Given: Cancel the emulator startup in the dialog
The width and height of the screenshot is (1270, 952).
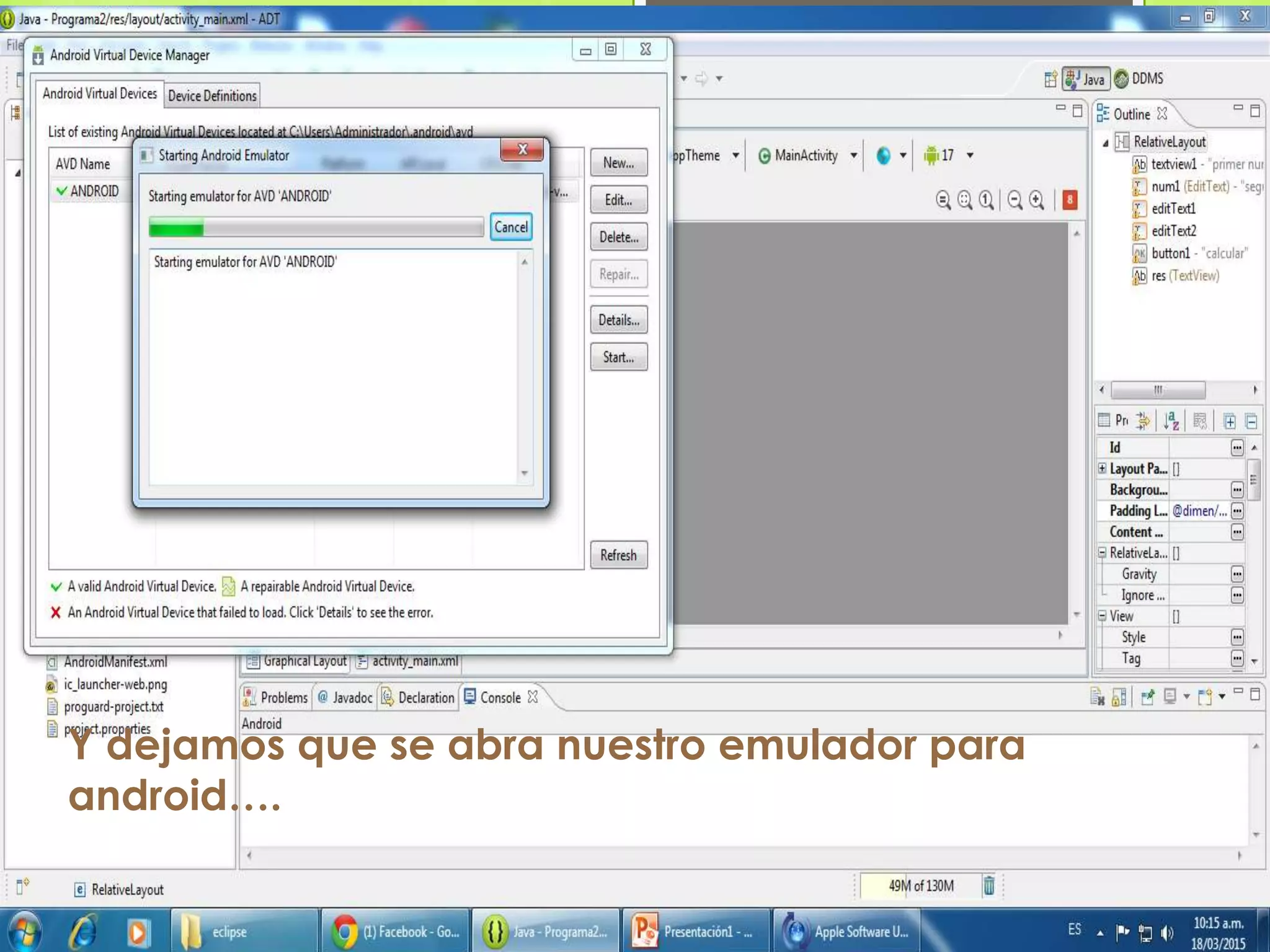Looking at the screenshot, I should tap(511, 227).
